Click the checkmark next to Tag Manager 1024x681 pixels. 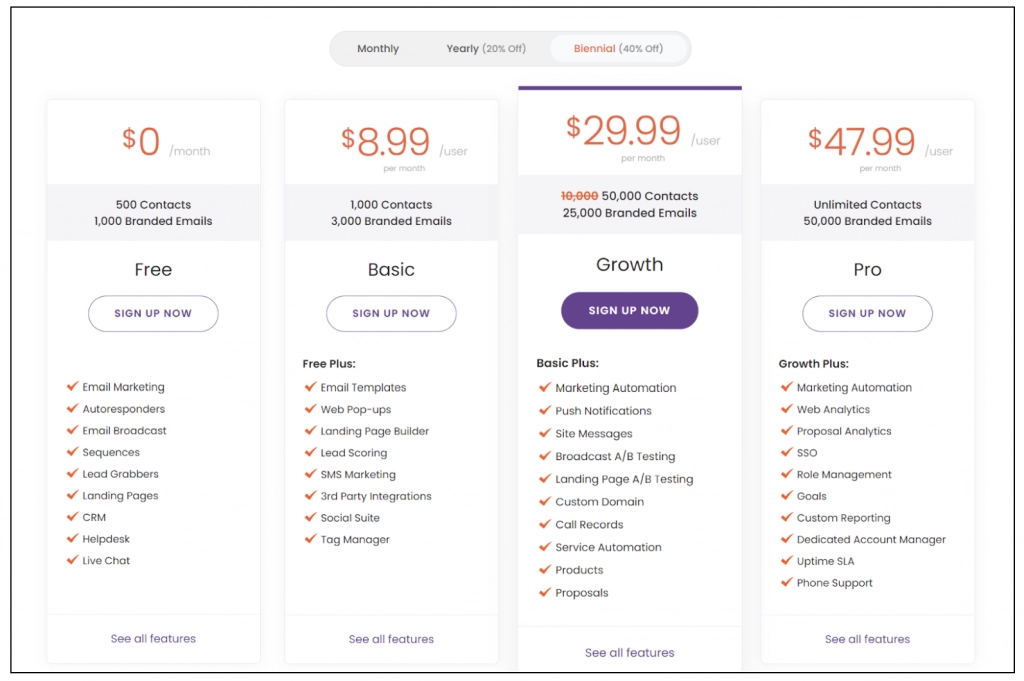[311, 539]
